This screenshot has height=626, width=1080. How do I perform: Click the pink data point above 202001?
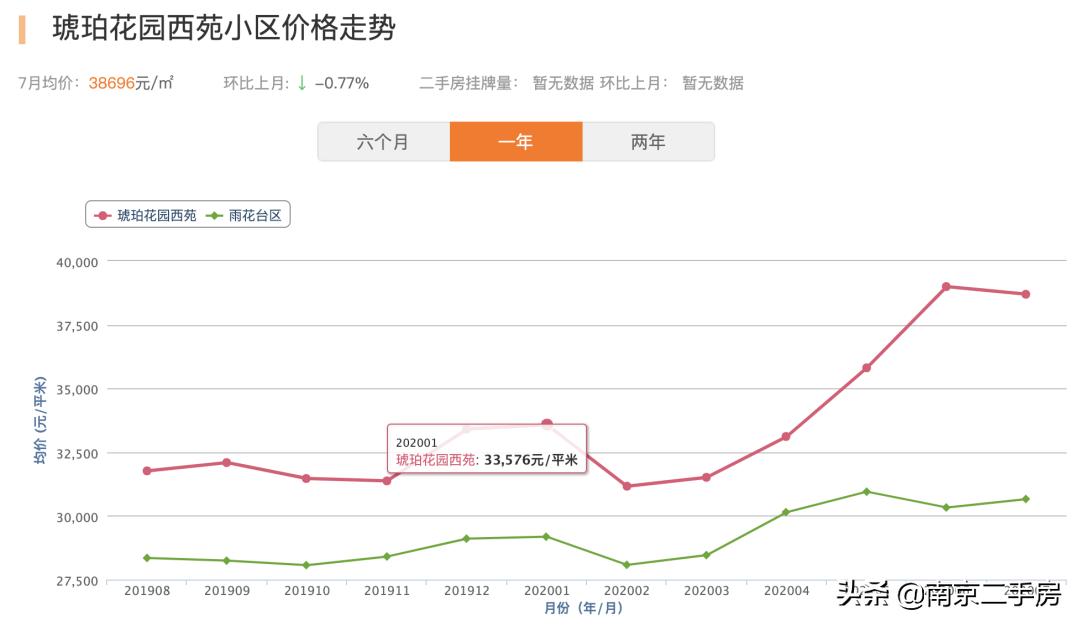pos(546,423)
